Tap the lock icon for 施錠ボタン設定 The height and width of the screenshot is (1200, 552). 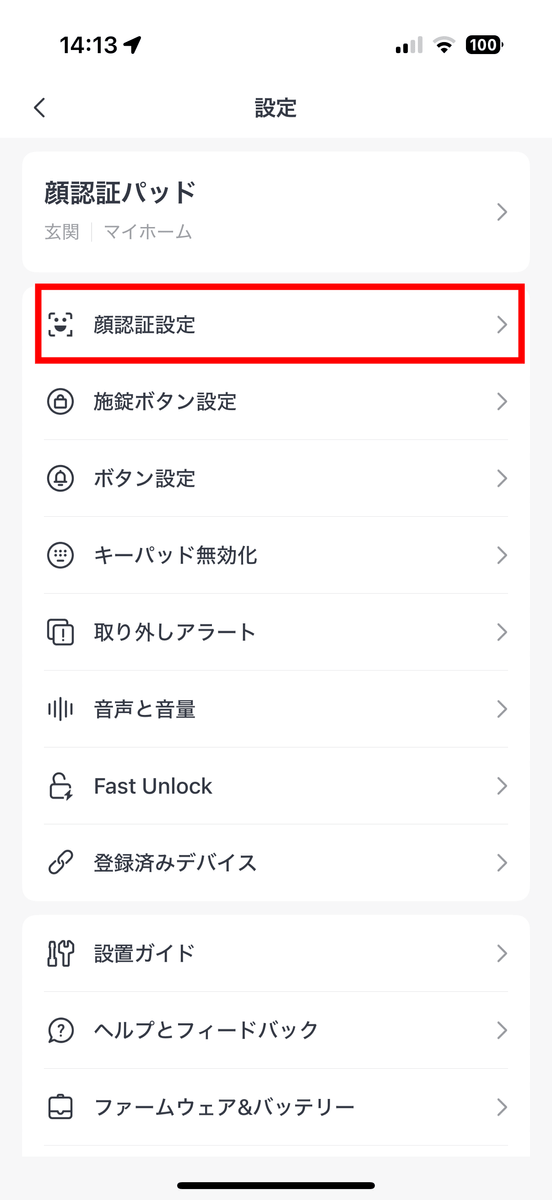pos(61,402)
